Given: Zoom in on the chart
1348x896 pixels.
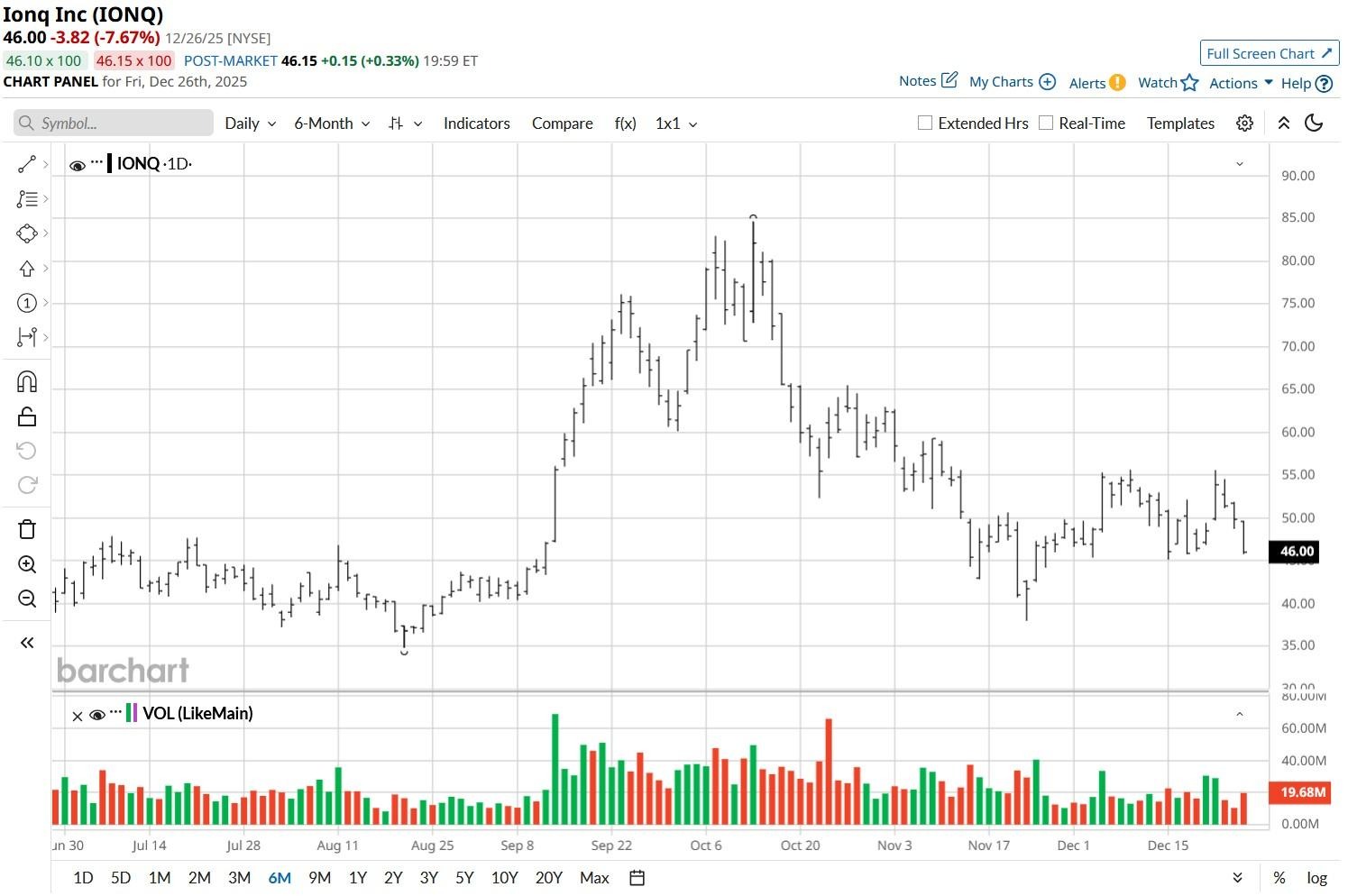Looking at the screenshot, I should click(27, 564).
